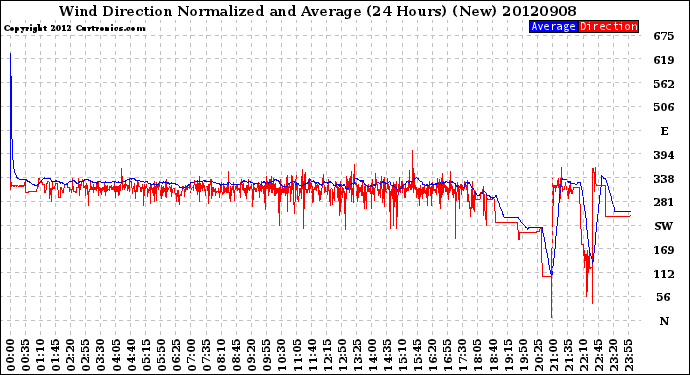Click the blue Average legend label
Viewport: 690px width, 375px height.
(553, 26)
